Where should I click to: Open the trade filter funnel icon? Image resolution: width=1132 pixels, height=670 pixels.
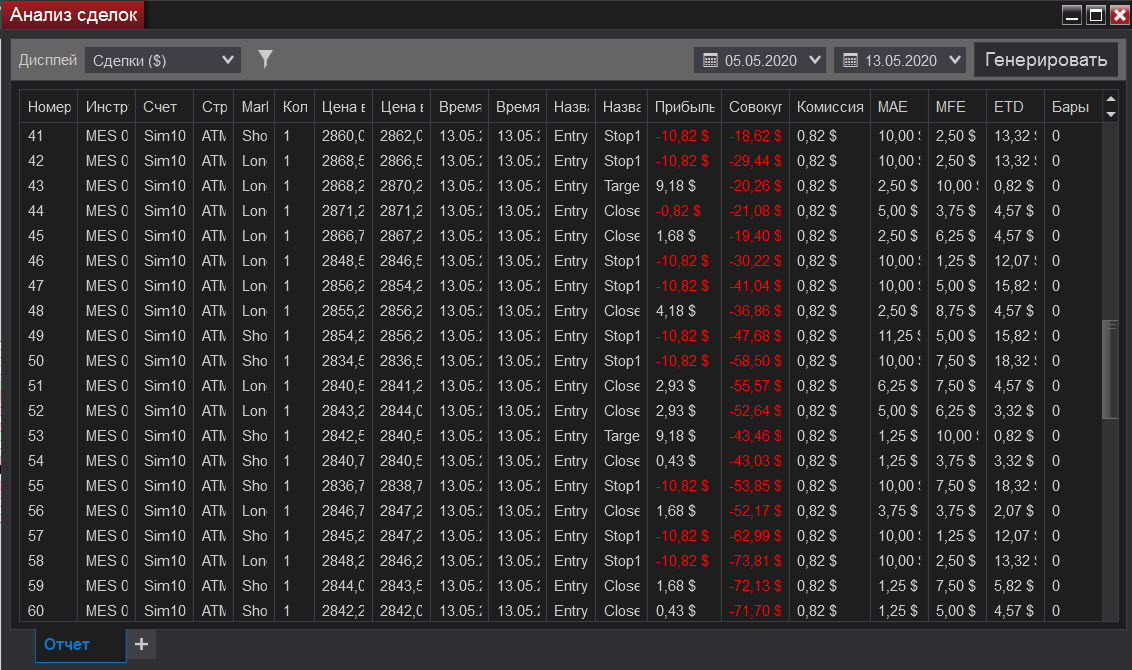pos(265,59)
